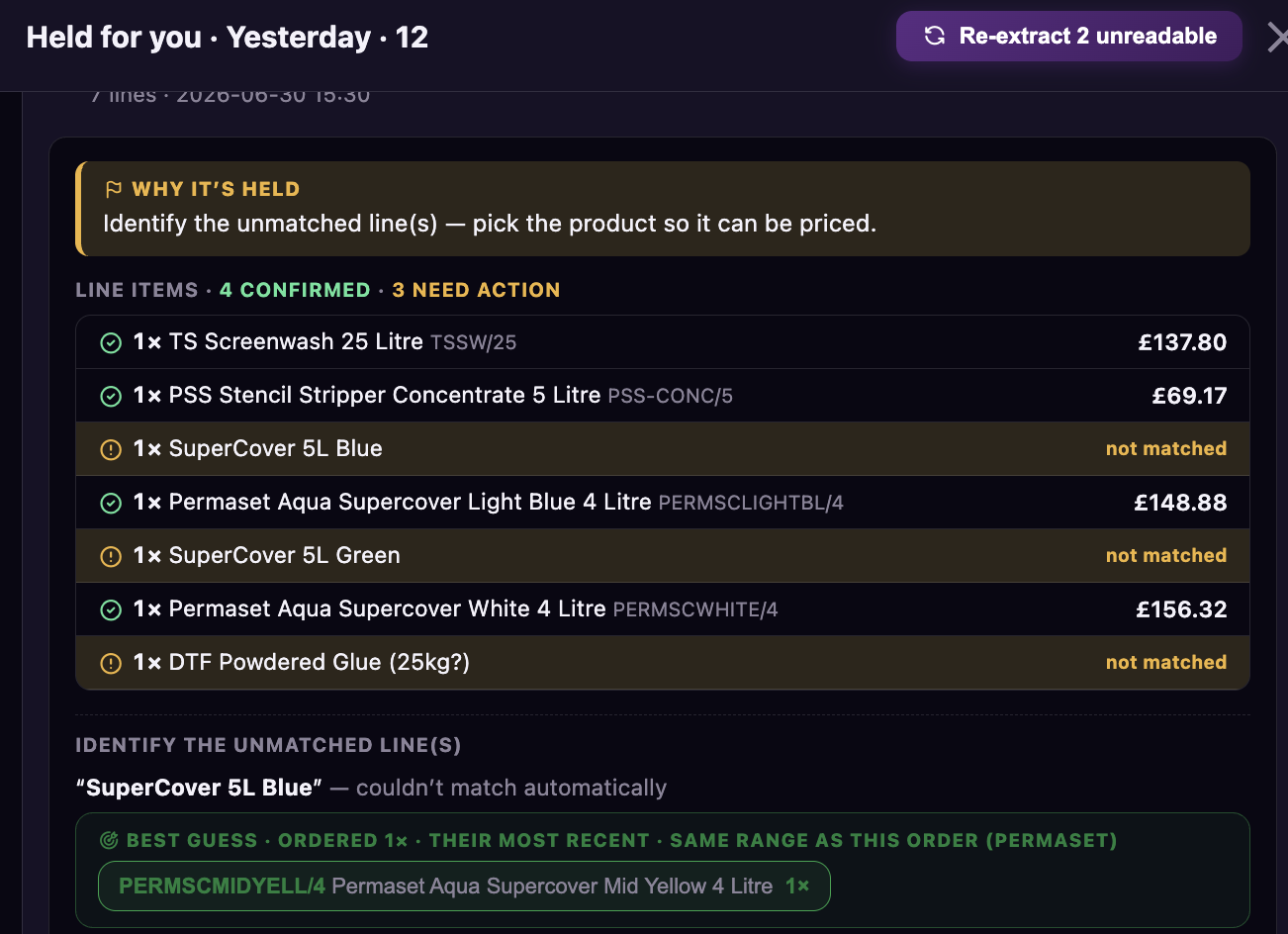Viewport: 1288px width, 934px height.
Task: Click the PERMSCLIGHTBL/4 product code
Action: (751, 504)
